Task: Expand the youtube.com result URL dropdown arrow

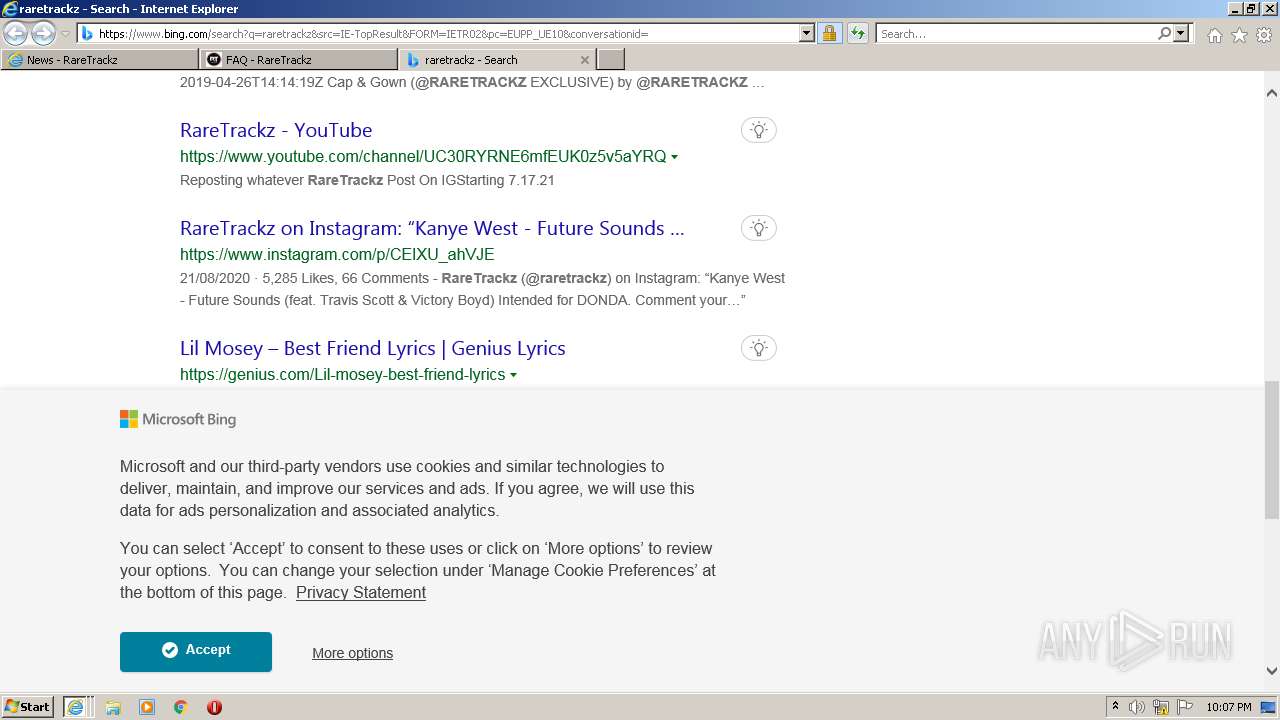Action: (x=675, y=157)
